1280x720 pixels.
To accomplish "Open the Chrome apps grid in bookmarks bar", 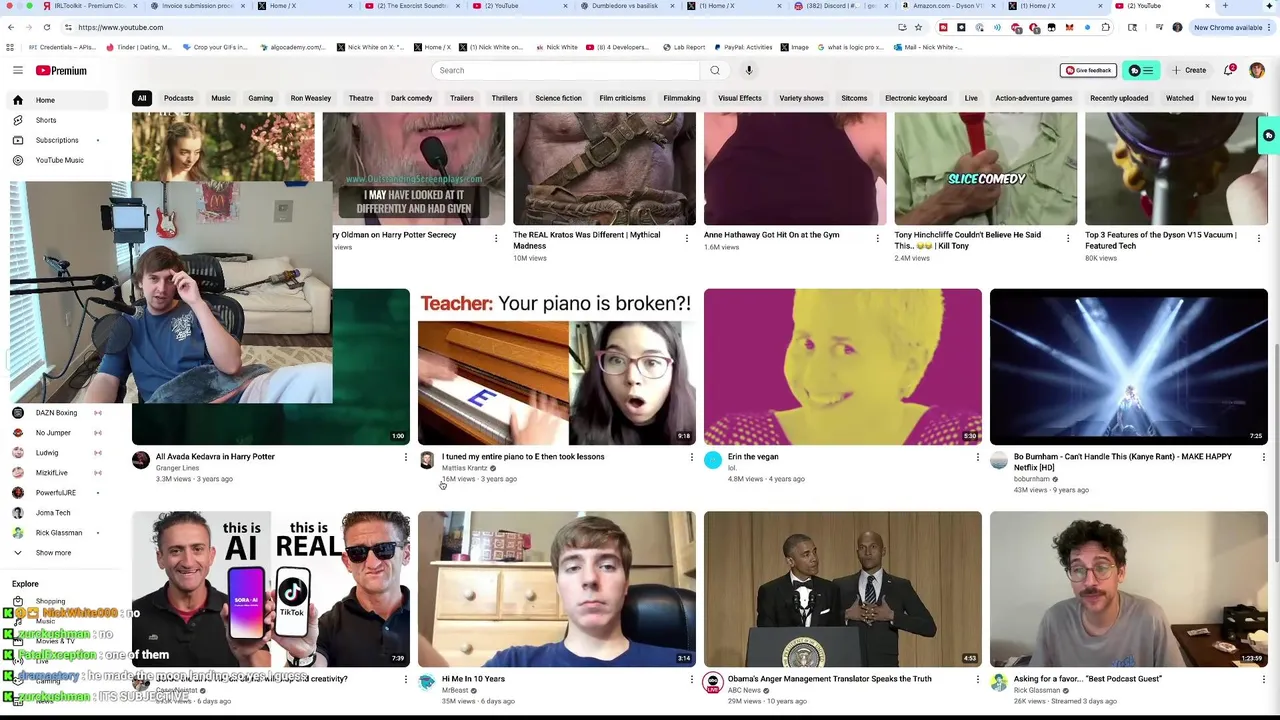I will (11, 47).
